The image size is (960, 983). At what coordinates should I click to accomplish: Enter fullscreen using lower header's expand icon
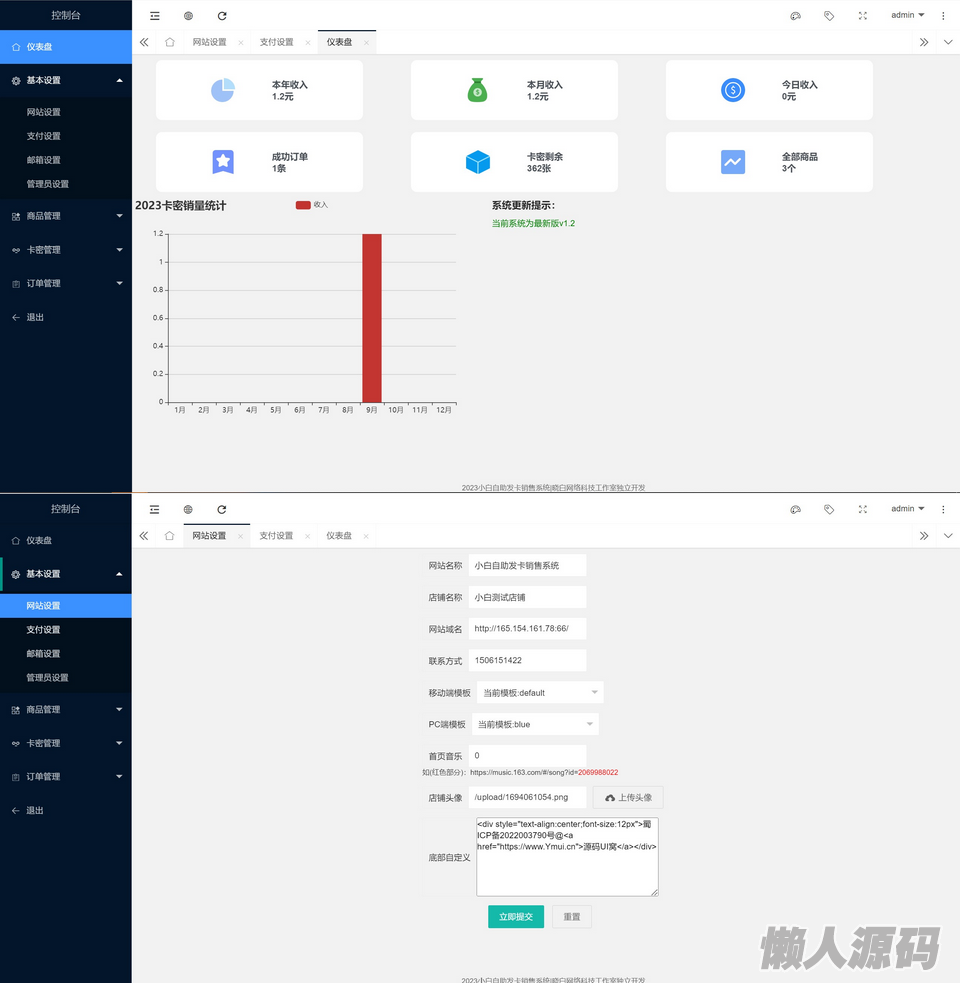863,510
